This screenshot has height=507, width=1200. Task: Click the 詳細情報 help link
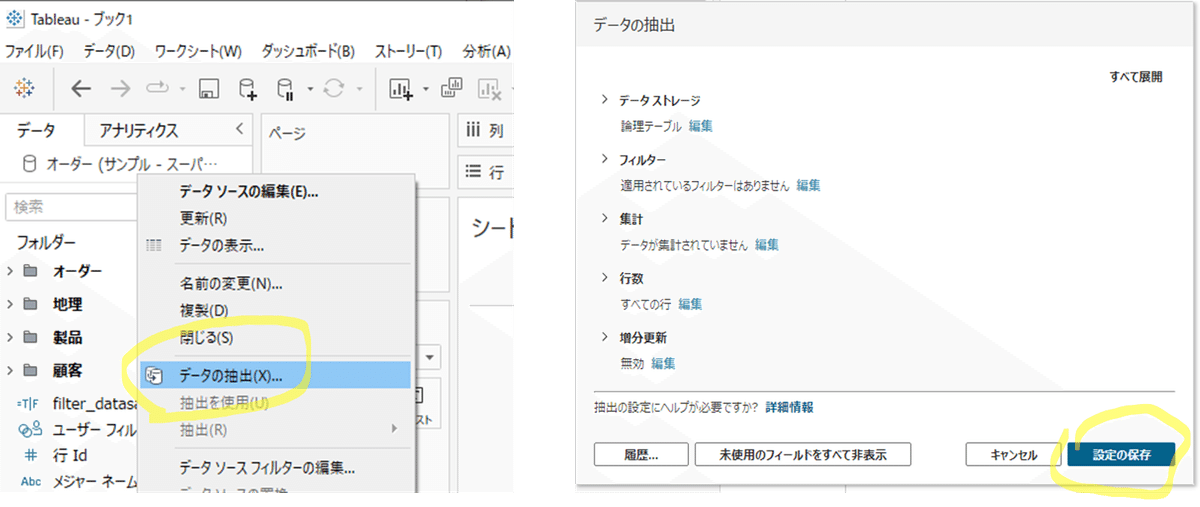pyautogui.click(x=789, y=407)
